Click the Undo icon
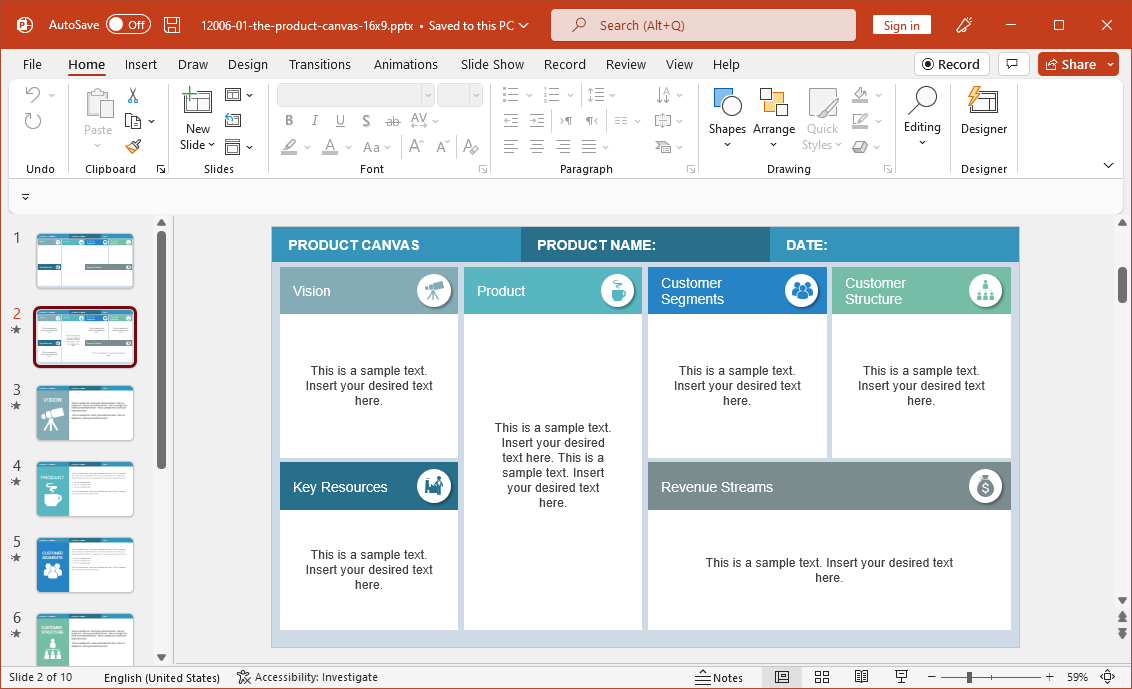Screen dimensions: 1132x689 coord(33,95)
